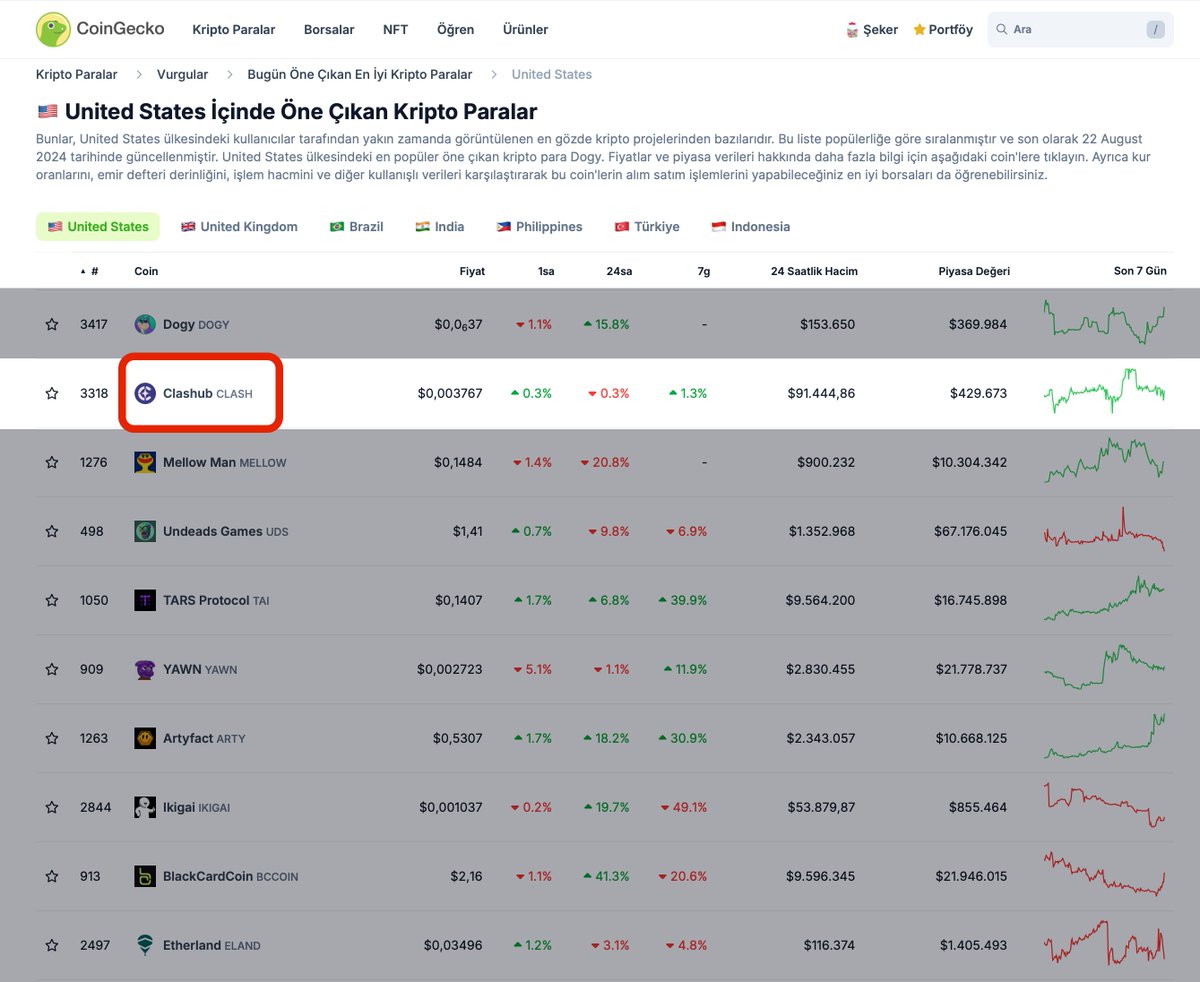Star the BlackCardCoin row
This screenshot has height=982, width=1200.
tap(52, 876)
